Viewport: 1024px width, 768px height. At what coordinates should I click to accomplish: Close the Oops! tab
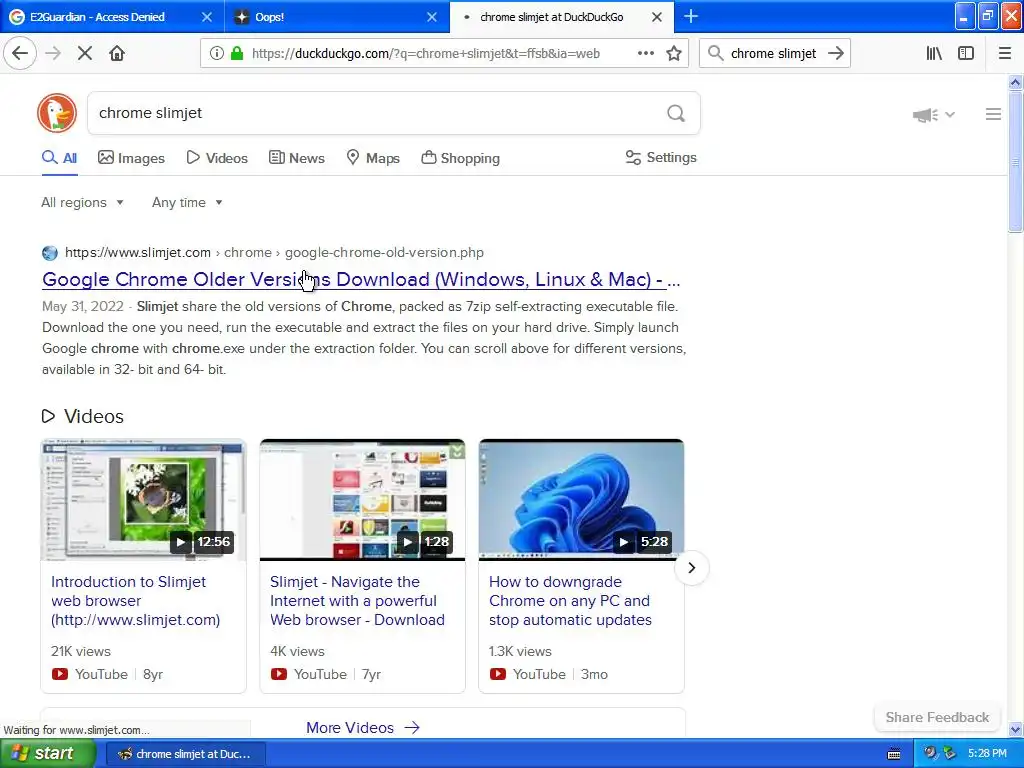(x=432, y=17)
